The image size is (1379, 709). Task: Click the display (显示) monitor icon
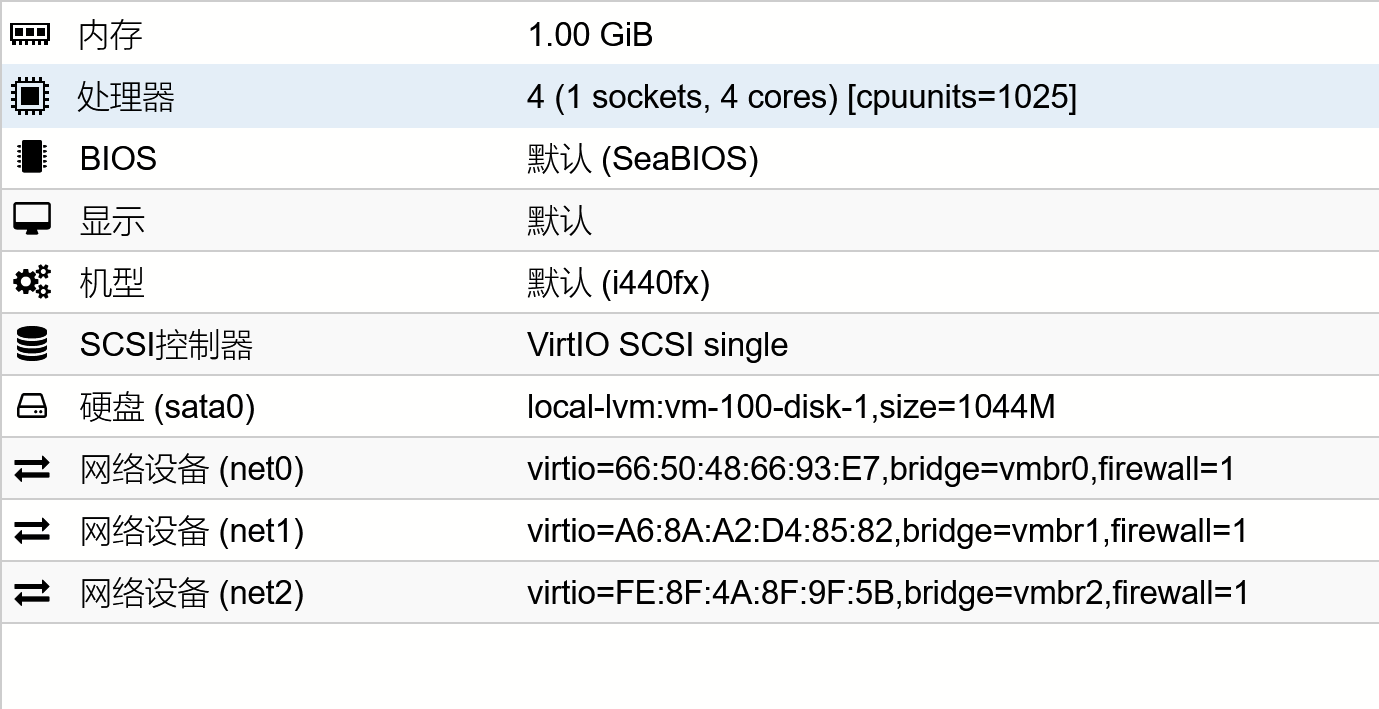[31, 220]
